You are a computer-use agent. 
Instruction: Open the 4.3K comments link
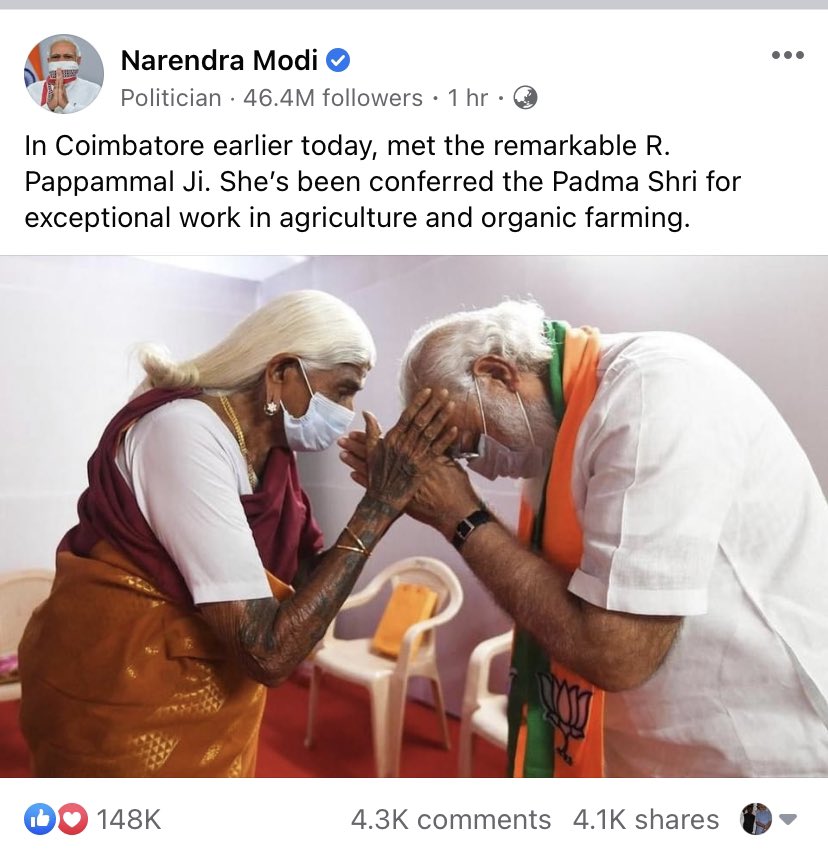(450, 819)
